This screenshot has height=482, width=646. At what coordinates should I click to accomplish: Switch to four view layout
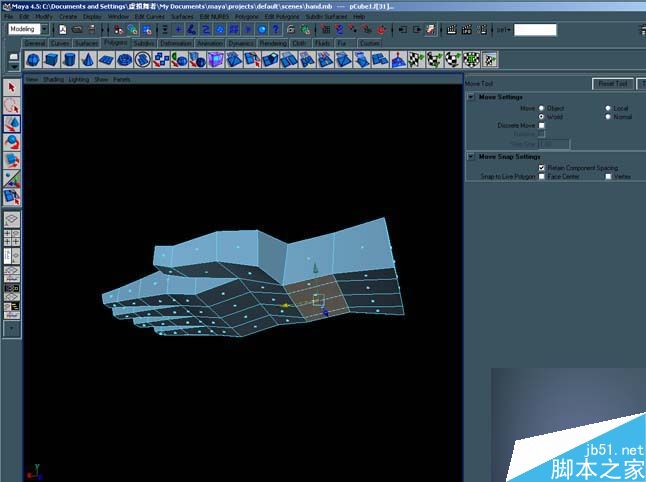12,238
